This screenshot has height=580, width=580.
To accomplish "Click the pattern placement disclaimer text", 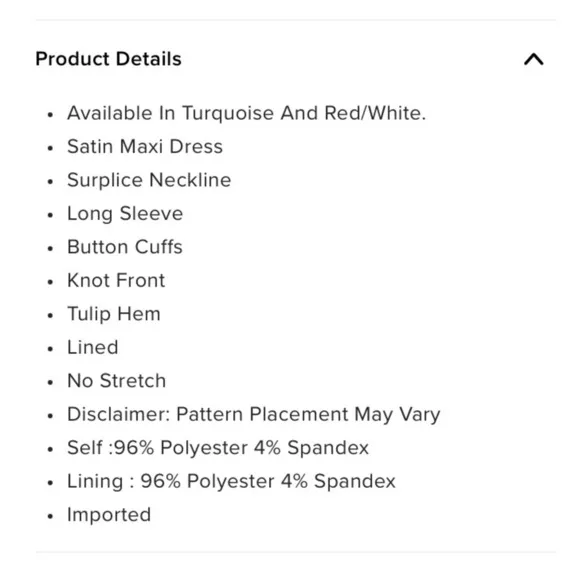I will point(253,414).
